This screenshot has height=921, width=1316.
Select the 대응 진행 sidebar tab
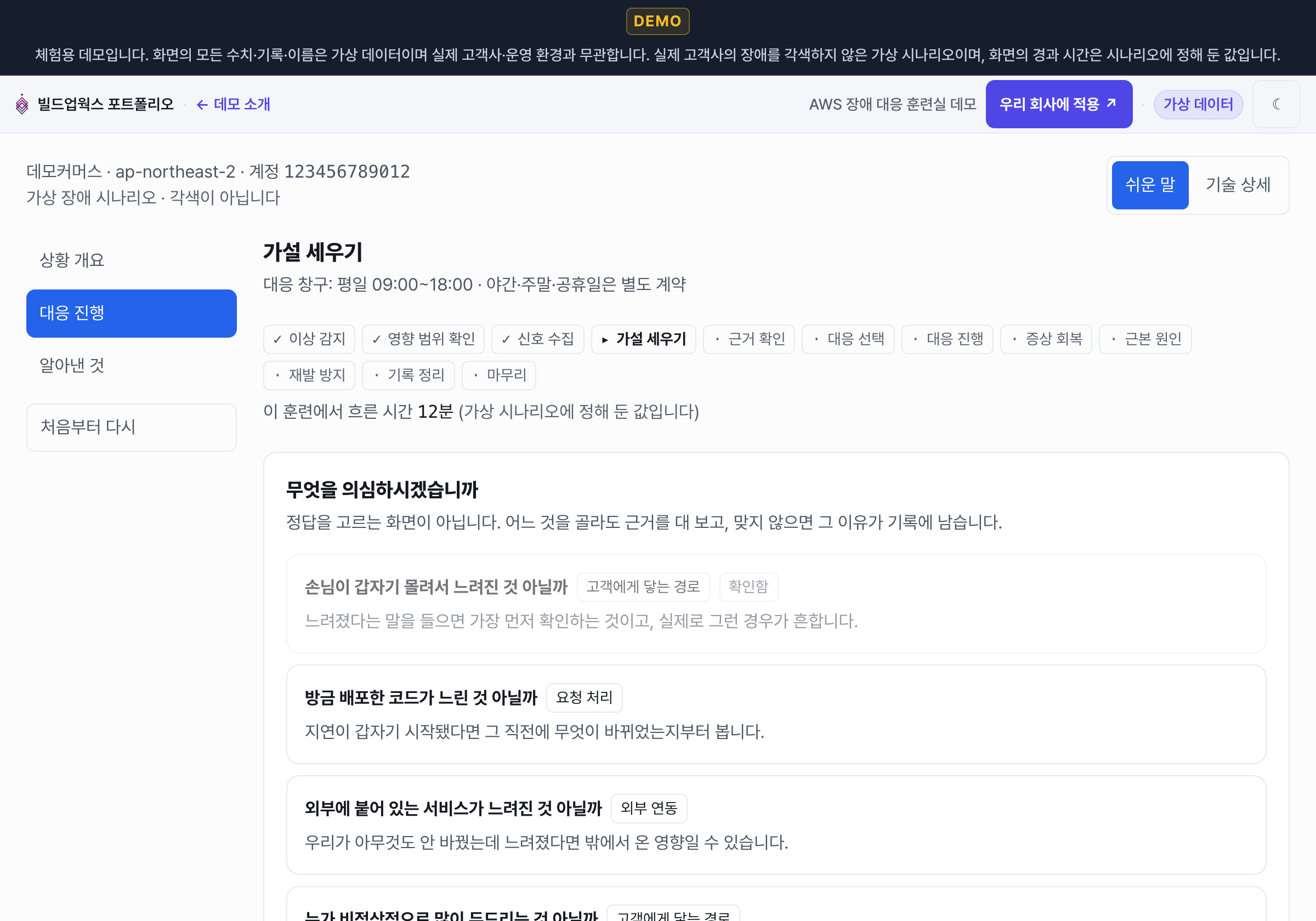pyautogui.click(x=131, y=313)
